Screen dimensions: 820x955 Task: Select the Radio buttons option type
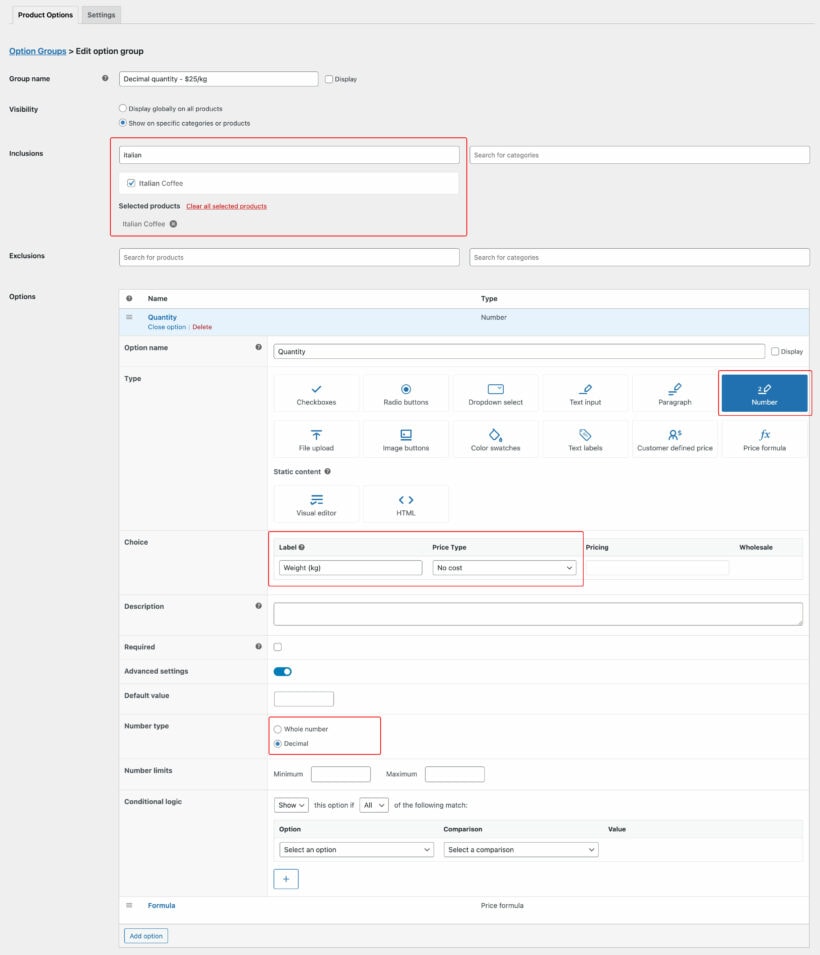406,392
